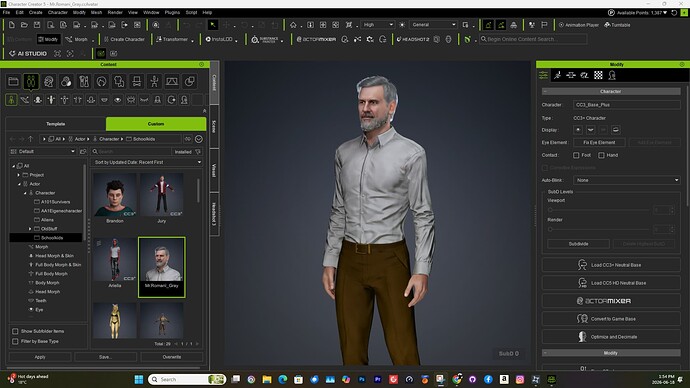Open the vertical Scene side tab
This screenshot has width=690, height=388.
(x=214, y=127)
